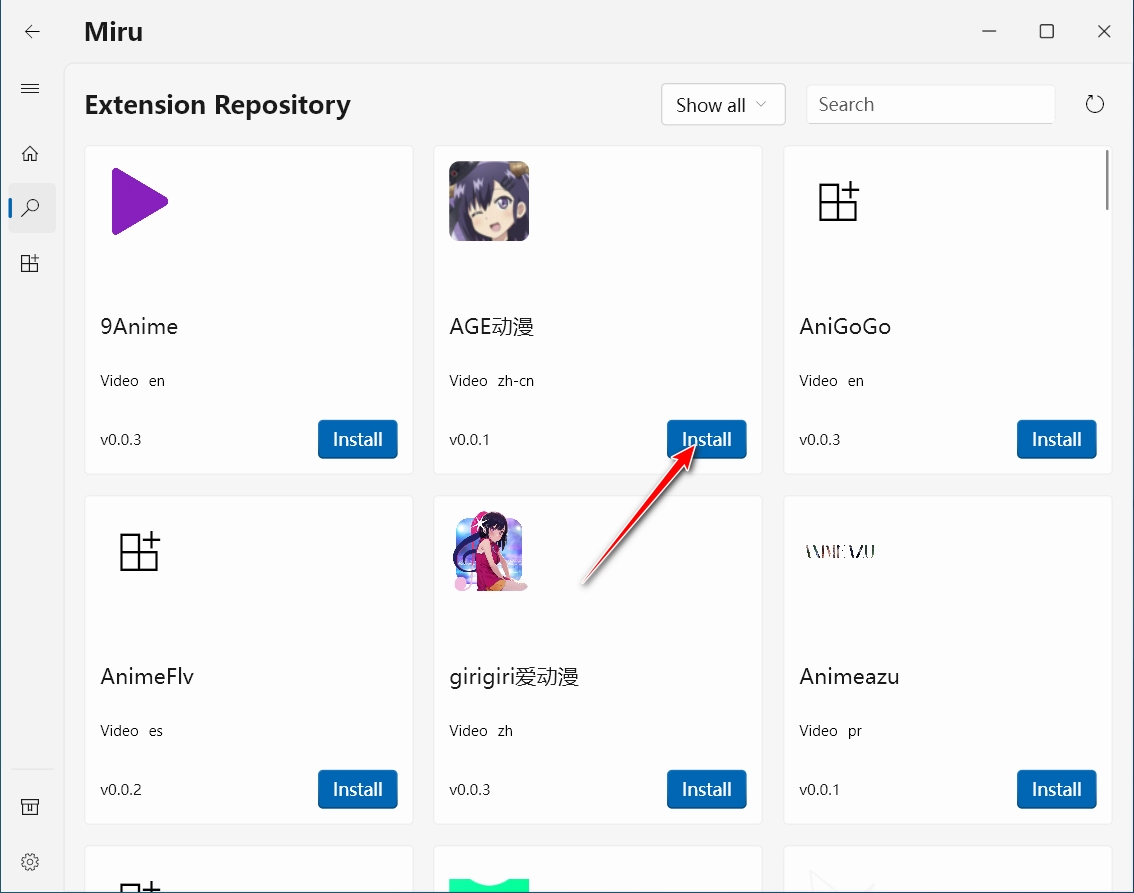Open the archive box icon in sidebar
The height and width of the screenshot is (893, 1134).
[30, 807]
